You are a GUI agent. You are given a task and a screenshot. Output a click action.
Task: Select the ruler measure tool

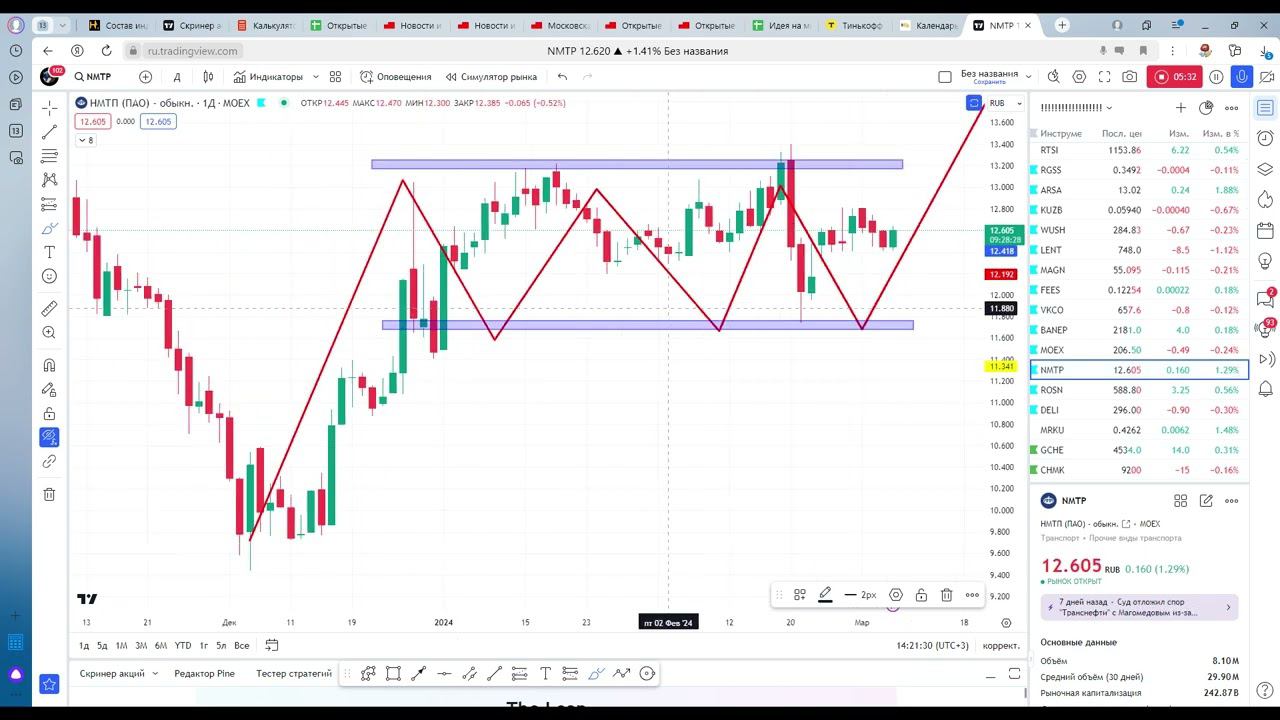pyautogui.click(x=49, y=308)
